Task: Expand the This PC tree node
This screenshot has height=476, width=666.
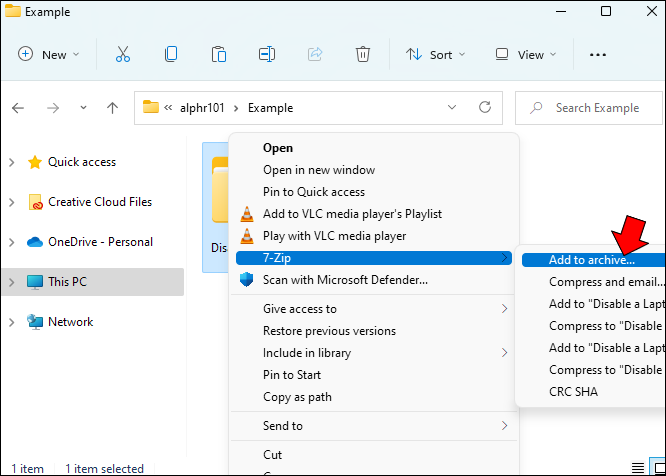Action: point(12,282)
